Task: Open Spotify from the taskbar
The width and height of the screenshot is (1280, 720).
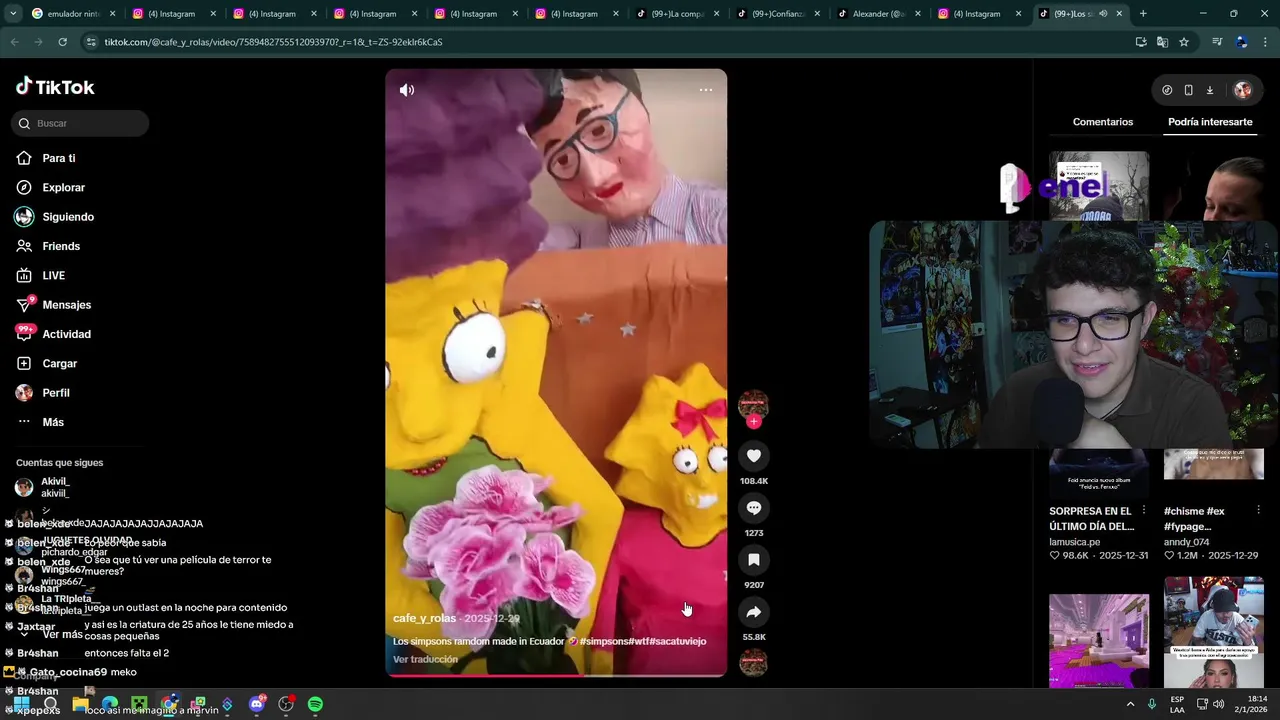Action: tap(315, 704)
